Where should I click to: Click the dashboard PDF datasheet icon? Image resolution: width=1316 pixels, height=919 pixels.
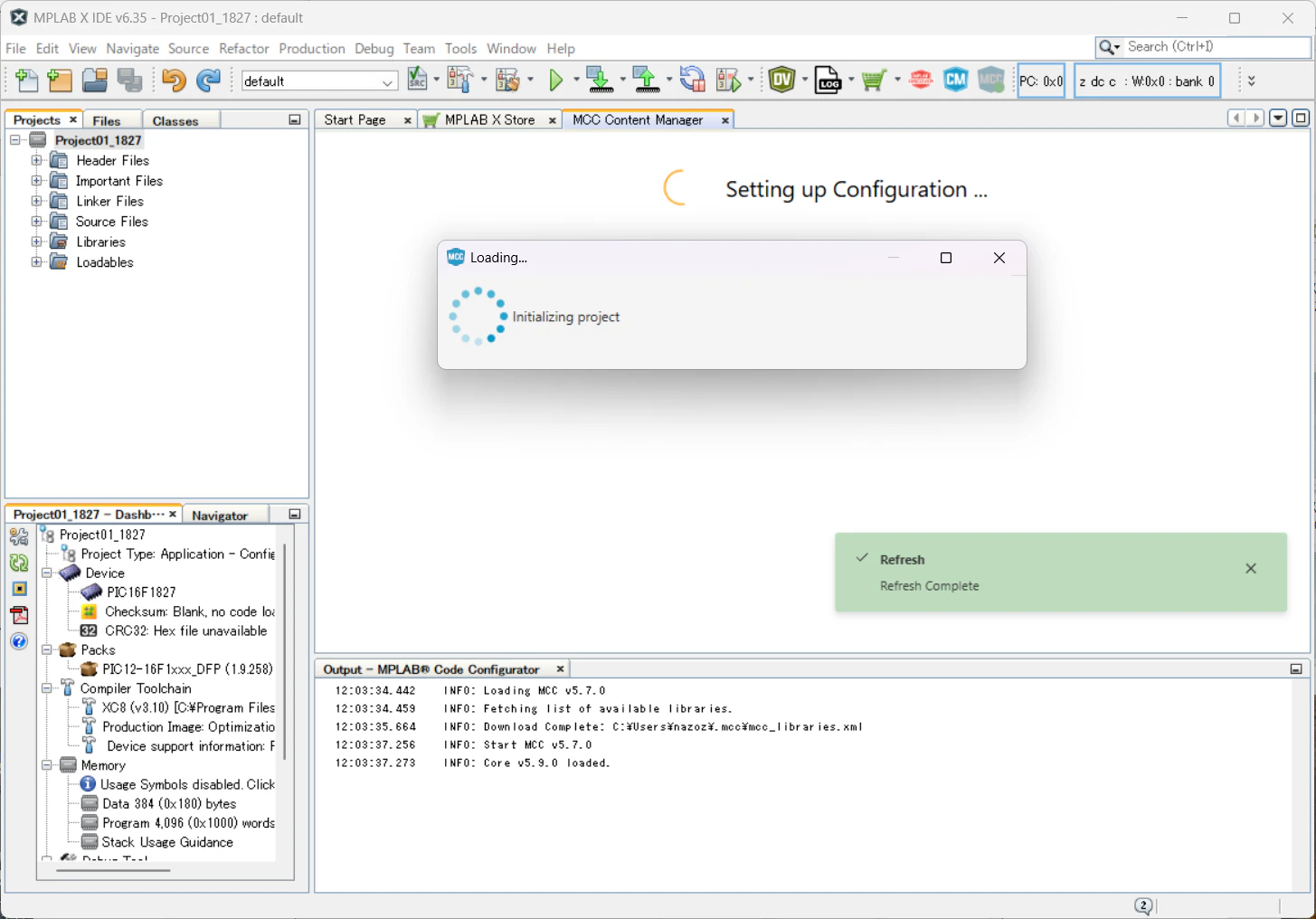pos(19,615)
